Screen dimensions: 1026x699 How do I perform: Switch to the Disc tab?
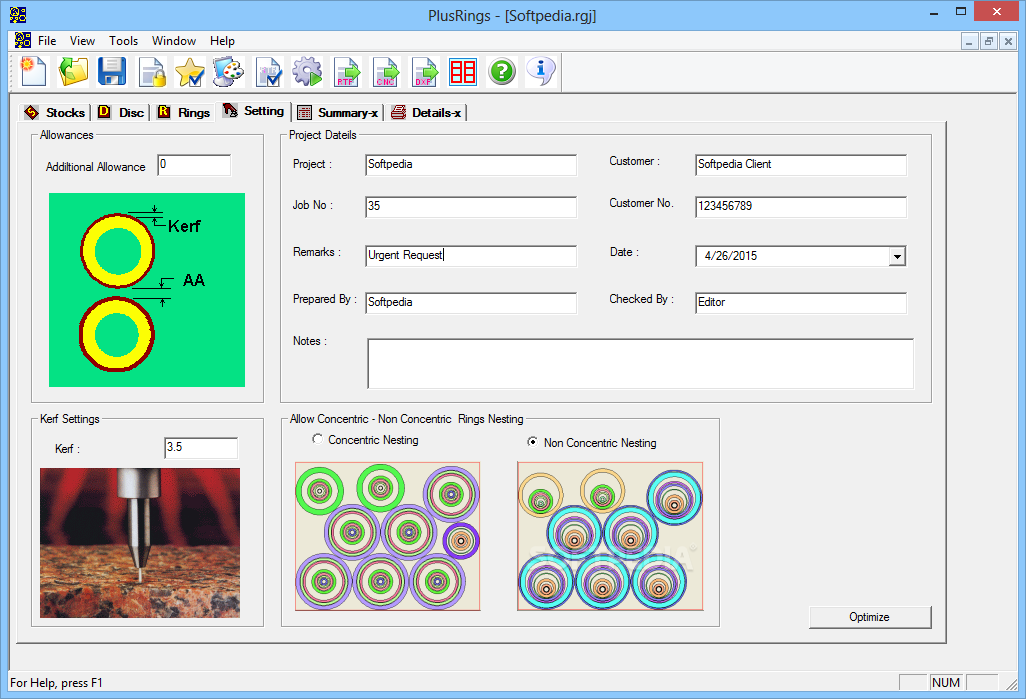click(121, 113)
